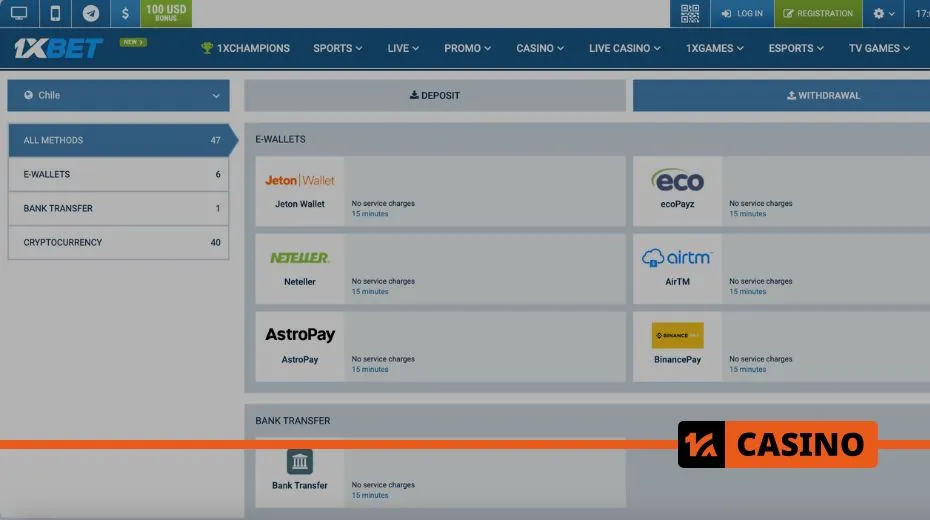
Task: Choose the AirTM logo
Action: tap(677, 258)
